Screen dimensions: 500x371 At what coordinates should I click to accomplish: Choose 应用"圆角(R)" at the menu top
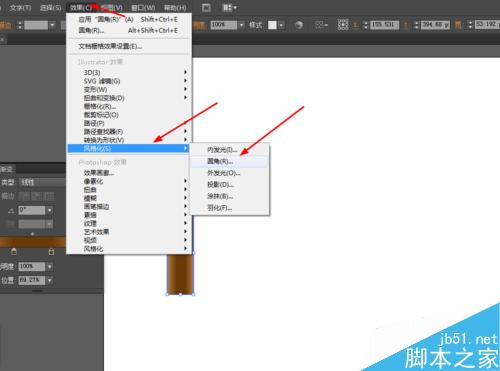click(x=129, y=19)
